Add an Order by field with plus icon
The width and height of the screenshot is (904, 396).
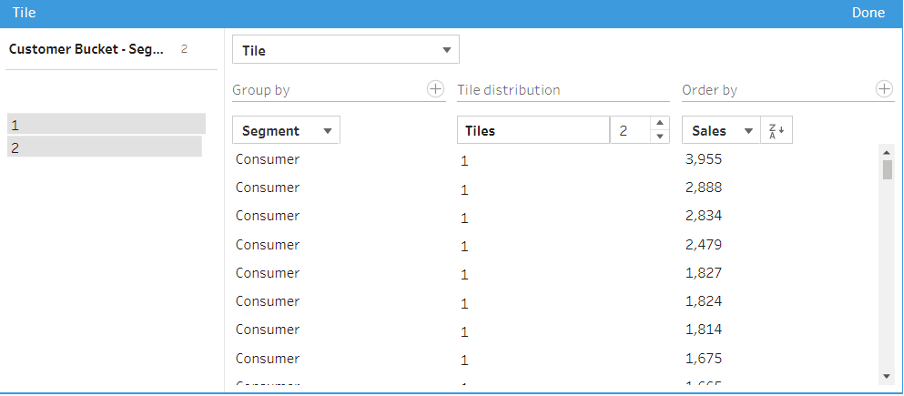[x=884, y=89]
